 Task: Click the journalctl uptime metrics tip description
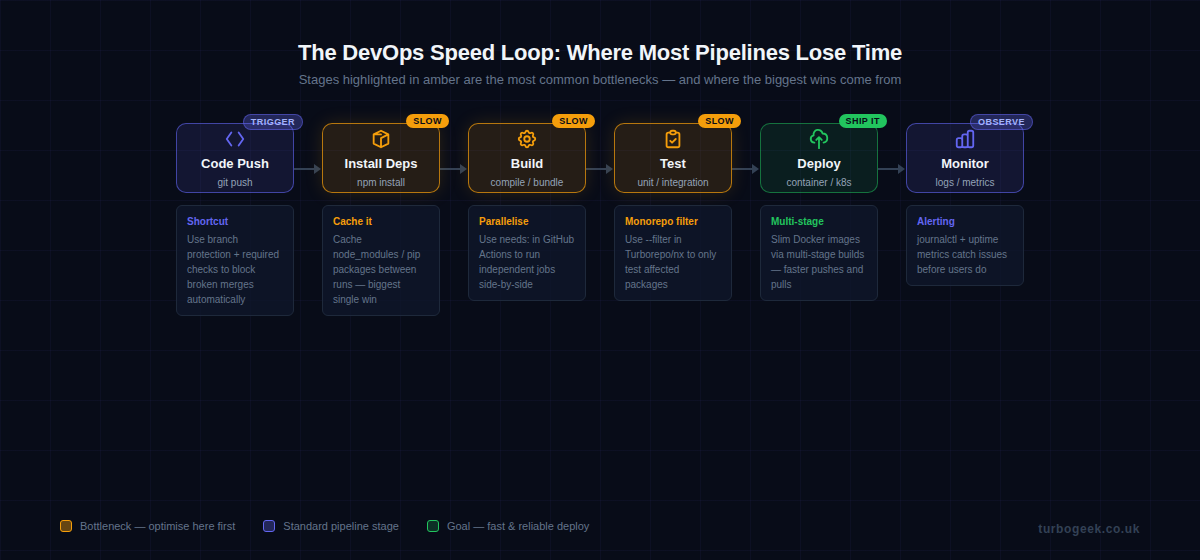[962, 254]
